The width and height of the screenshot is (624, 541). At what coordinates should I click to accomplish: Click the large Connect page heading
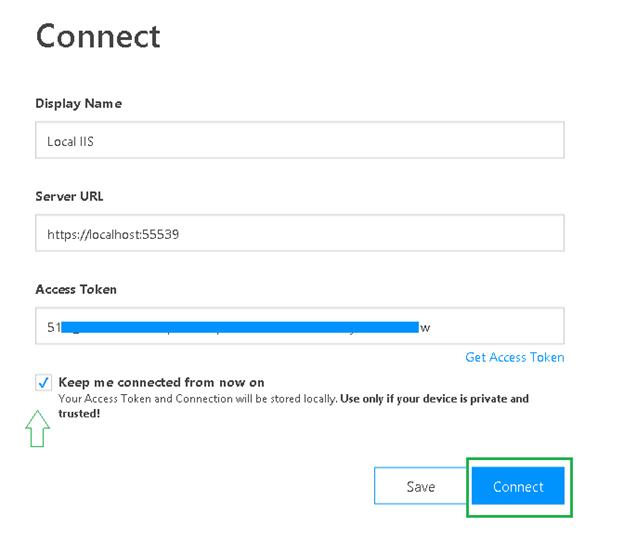[98, 37]
